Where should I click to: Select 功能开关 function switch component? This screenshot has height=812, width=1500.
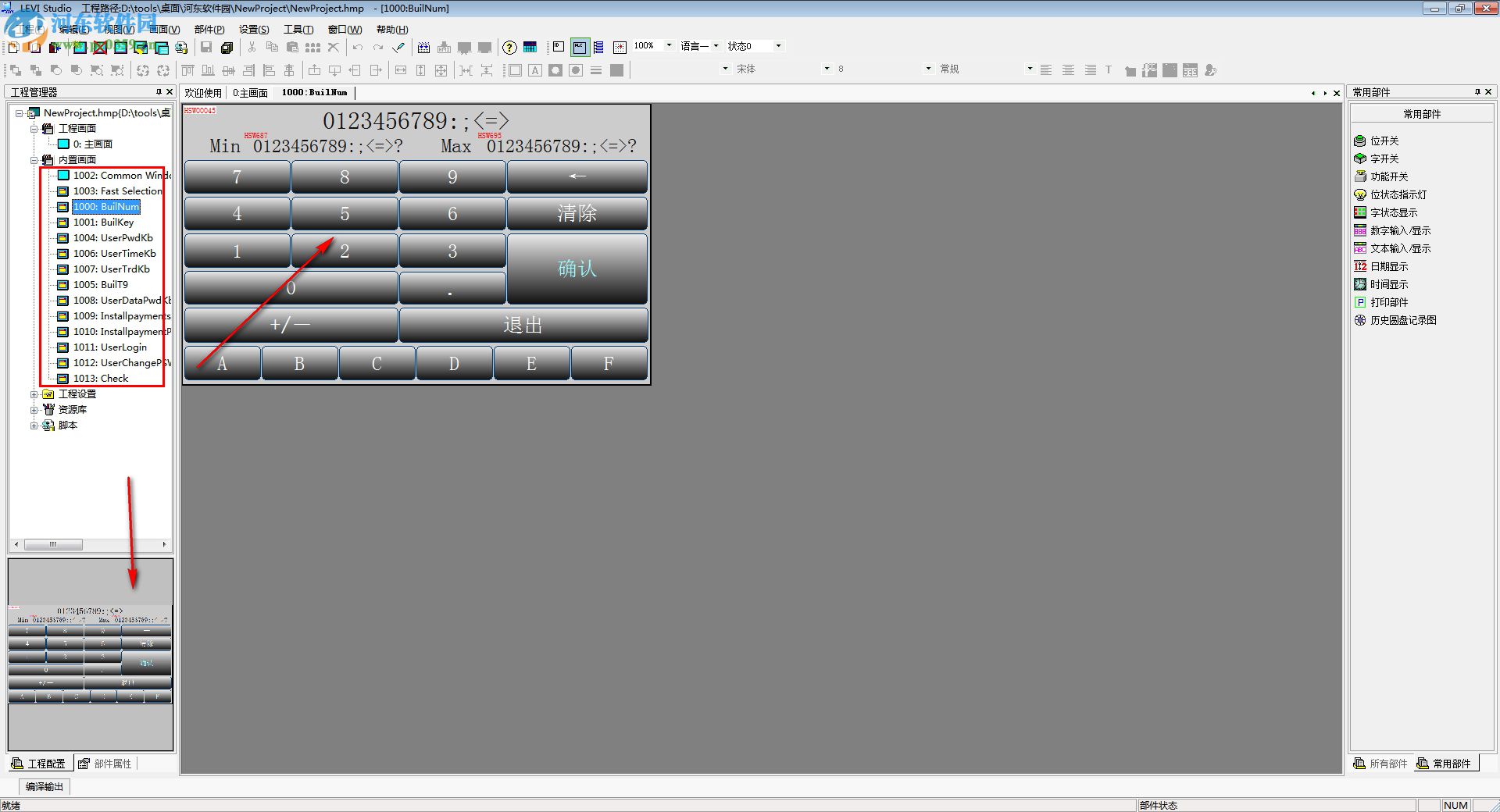[x=1381, y=176]
